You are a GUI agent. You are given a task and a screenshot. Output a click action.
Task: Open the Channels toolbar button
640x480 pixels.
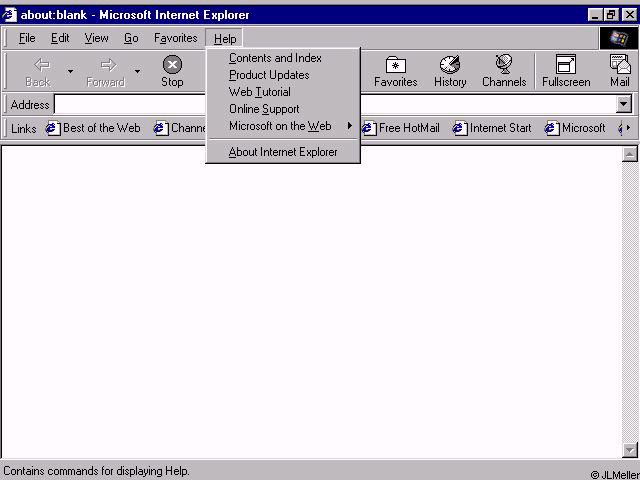[504, 71]
